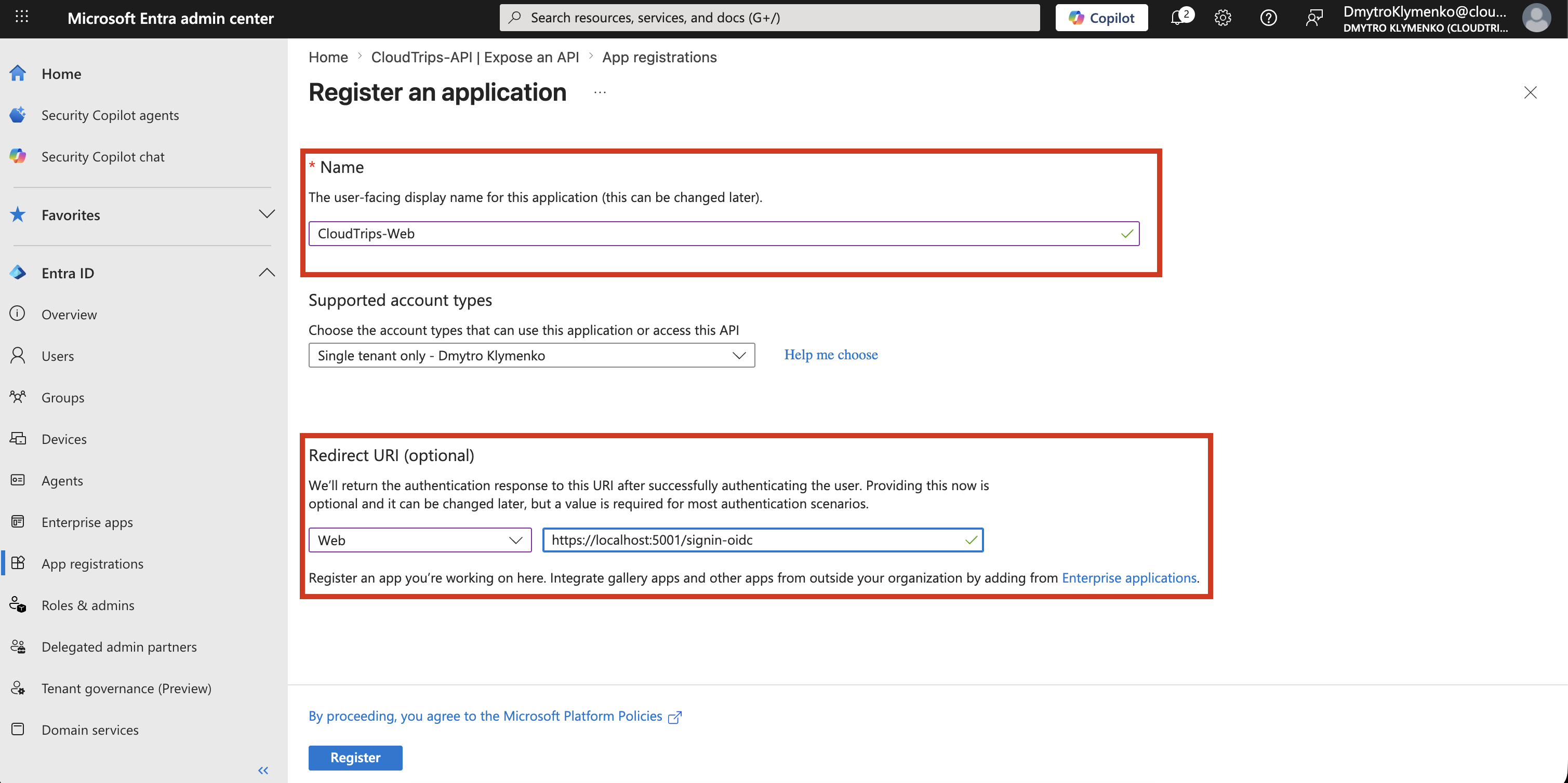Click the search magnifier icon
1568x783 pixels.
(515, 18)
